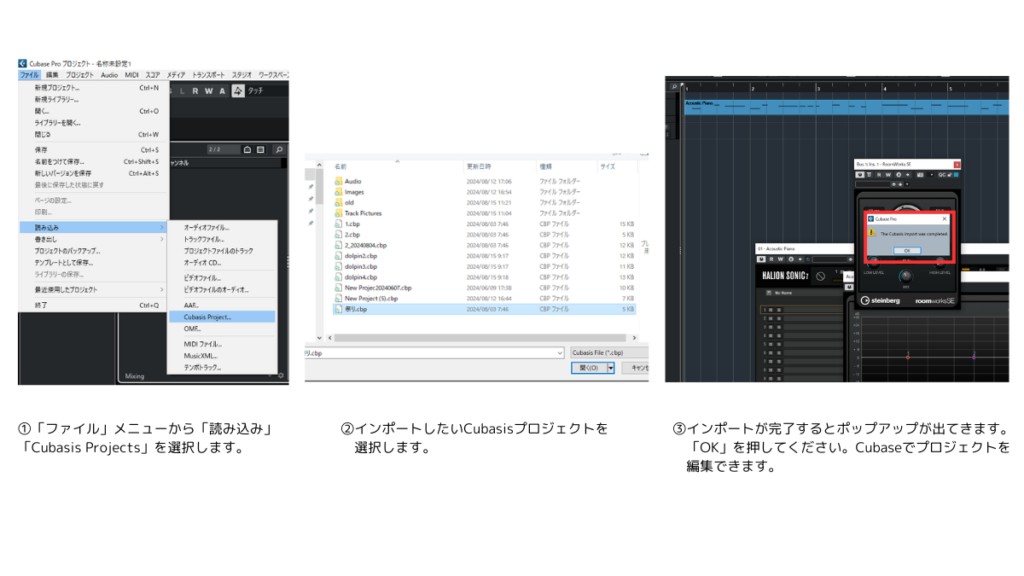Sort files by the 更新日時 column header
Image resolution: width=1024 pixels, height=576 pixels.
click(x=500, y=167)
